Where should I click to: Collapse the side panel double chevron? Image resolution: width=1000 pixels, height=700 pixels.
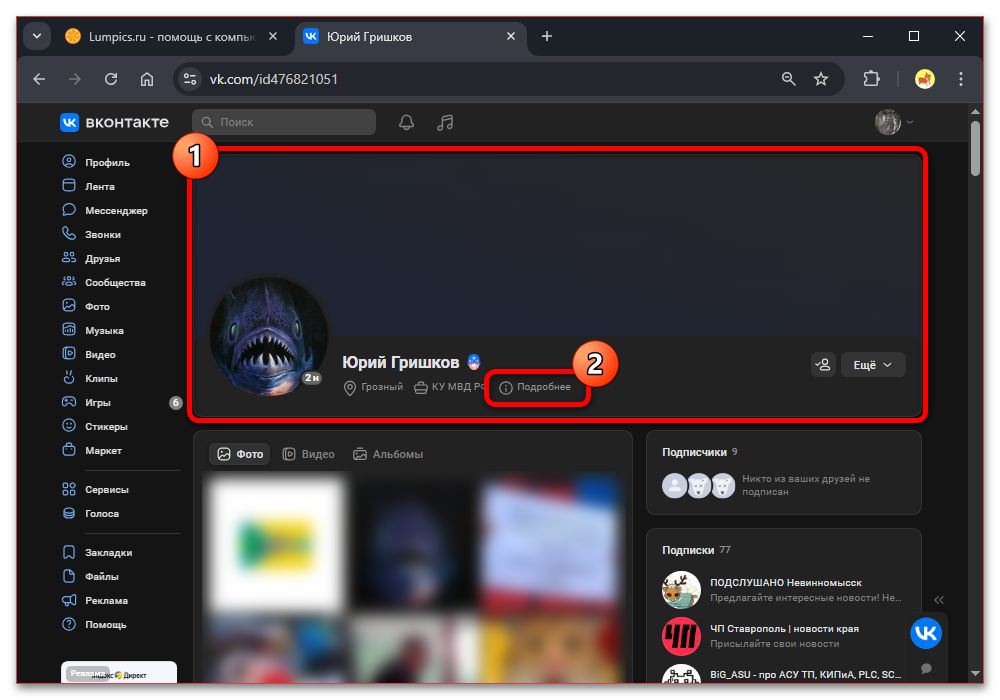[939, 600]
